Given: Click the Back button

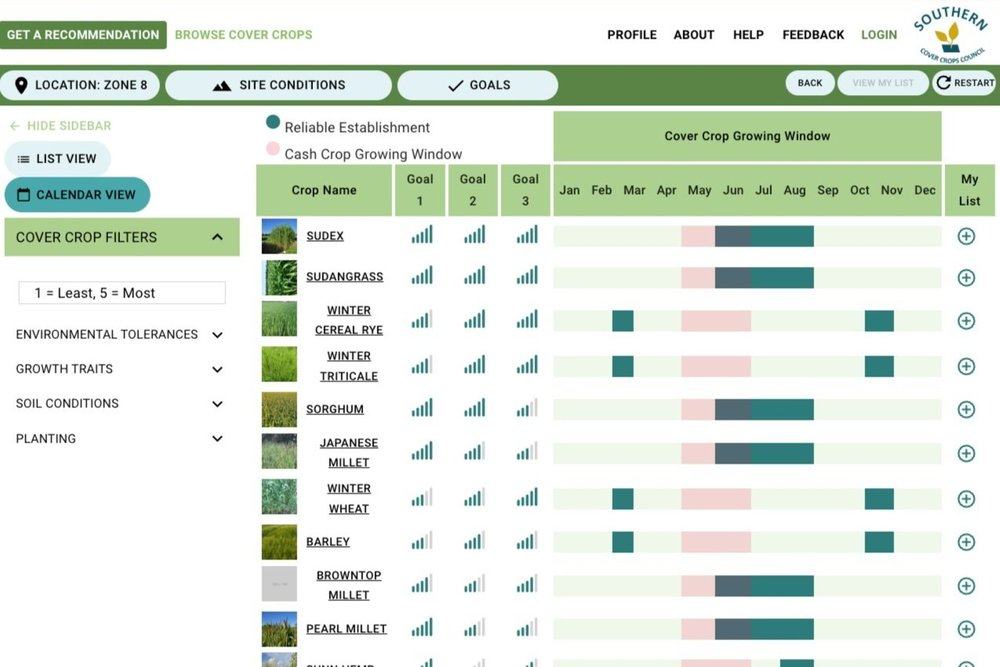Looking at the screenshot, I should [809, 82].
